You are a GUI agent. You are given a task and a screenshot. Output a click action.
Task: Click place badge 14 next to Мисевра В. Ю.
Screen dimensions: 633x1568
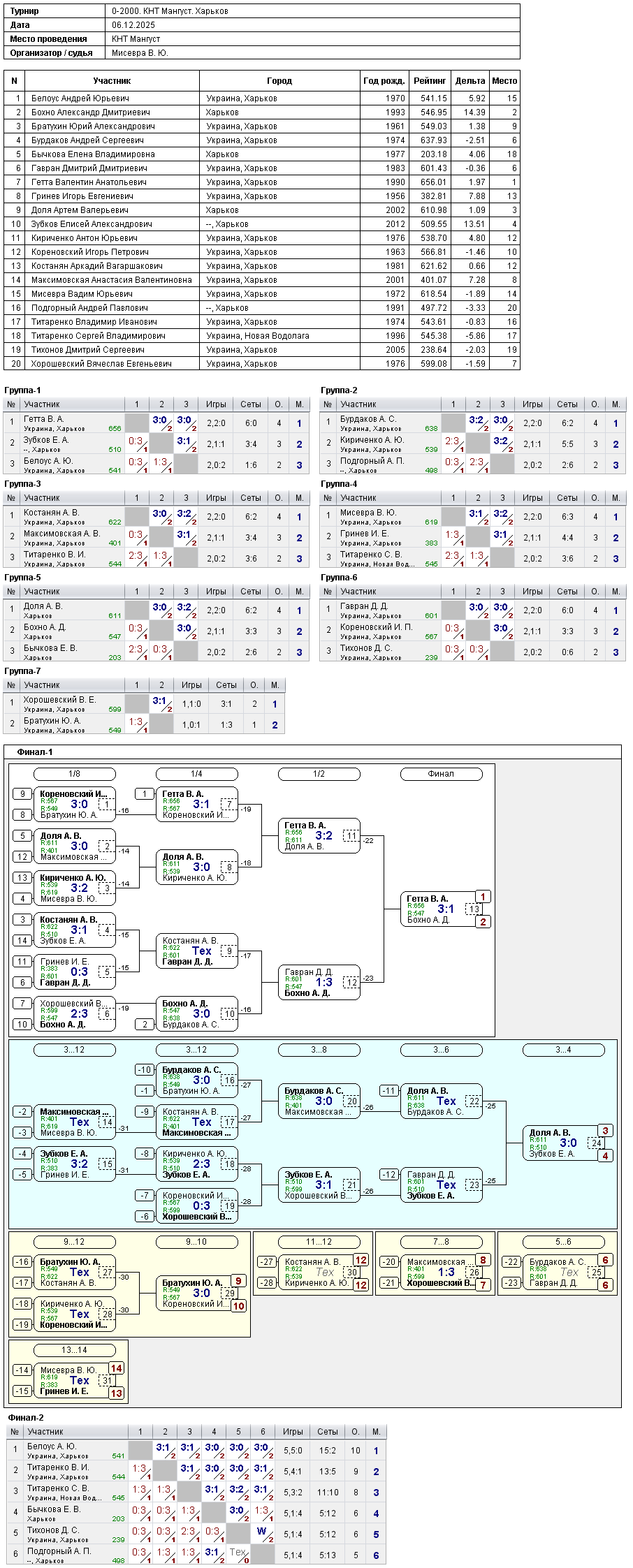coord(116,1368)
